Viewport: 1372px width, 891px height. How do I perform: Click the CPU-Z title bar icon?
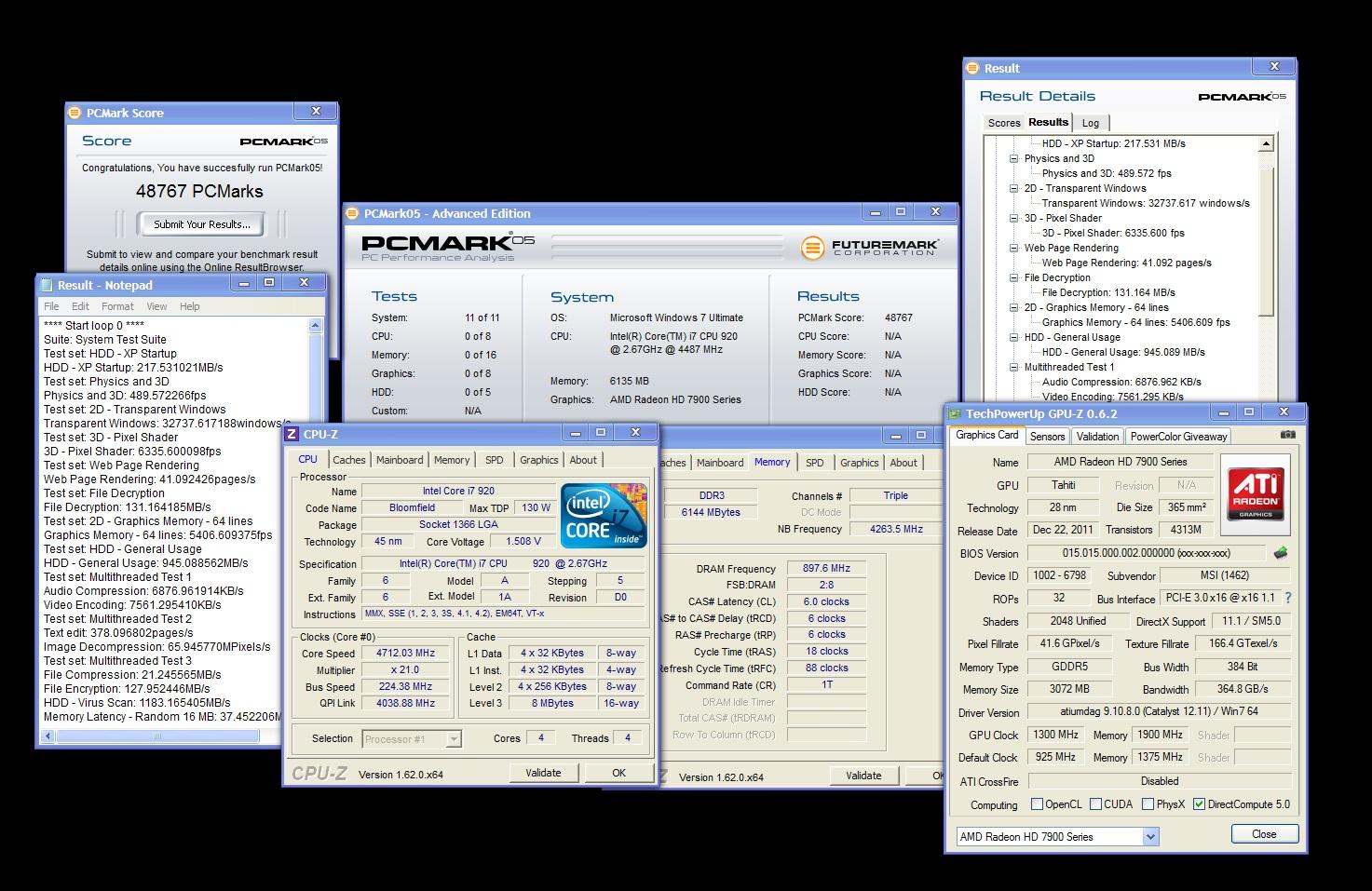coord(292,433)
